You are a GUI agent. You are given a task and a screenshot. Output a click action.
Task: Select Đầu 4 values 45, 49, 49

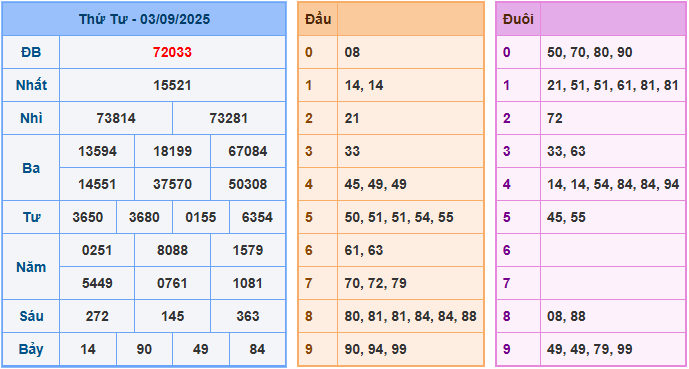coord(375,184)
